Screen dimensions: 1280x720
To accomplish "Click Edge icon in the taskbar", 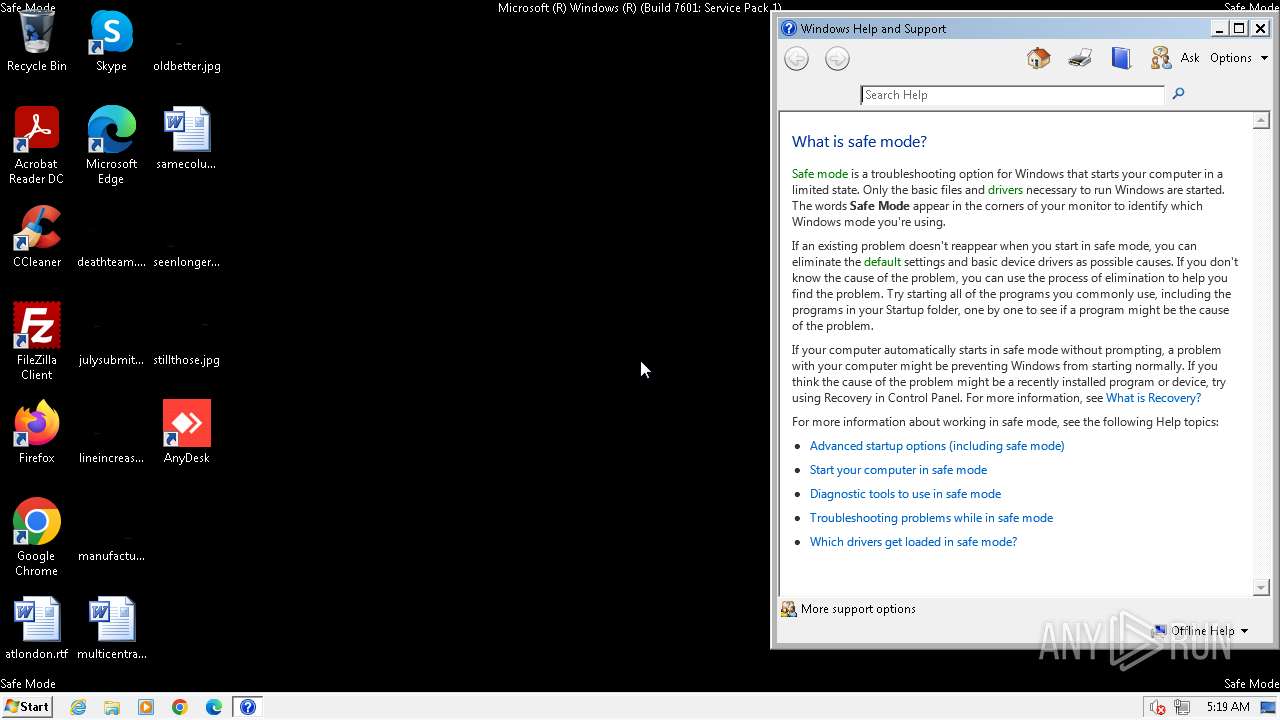I will (214, 707).
